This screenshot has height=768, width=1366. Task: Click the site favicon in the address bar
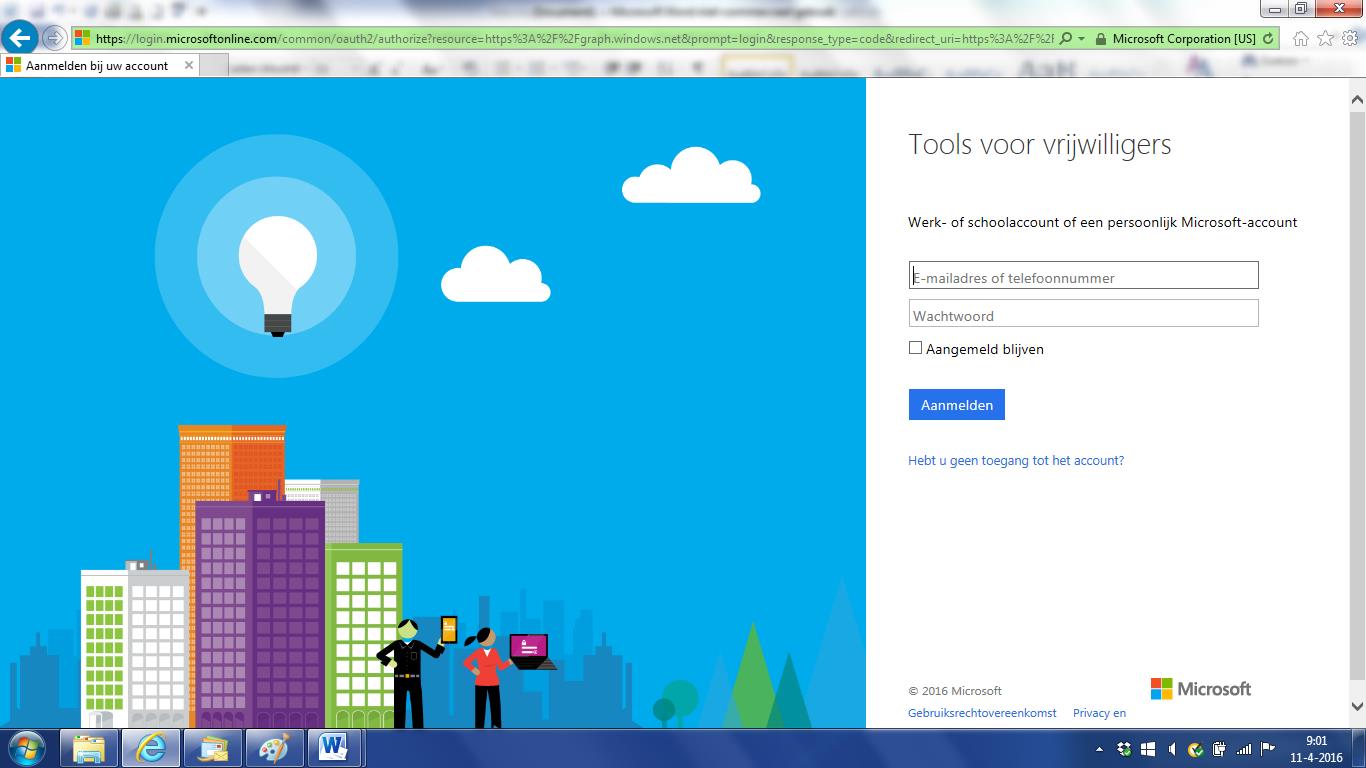point(83,39)
